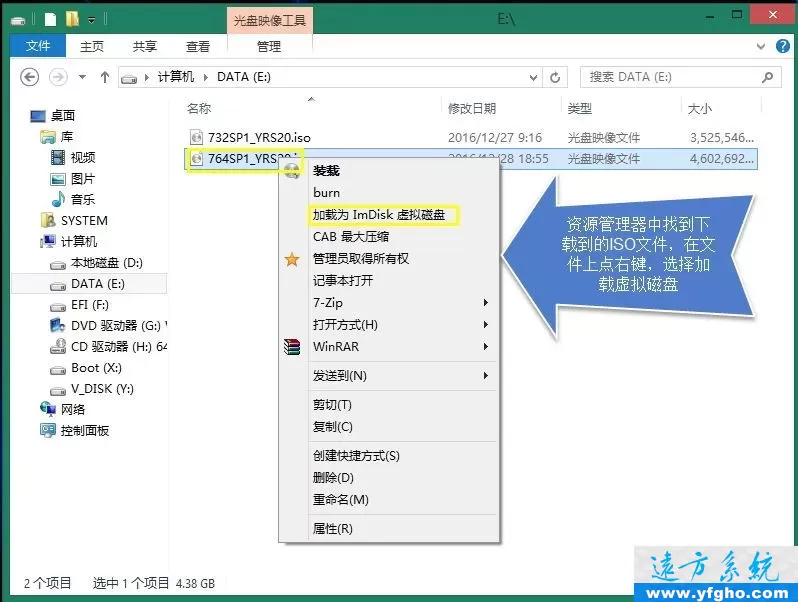798x602 pixels.
Task: Expand the 打开方式(H) submenu
Action: point(486,325)
